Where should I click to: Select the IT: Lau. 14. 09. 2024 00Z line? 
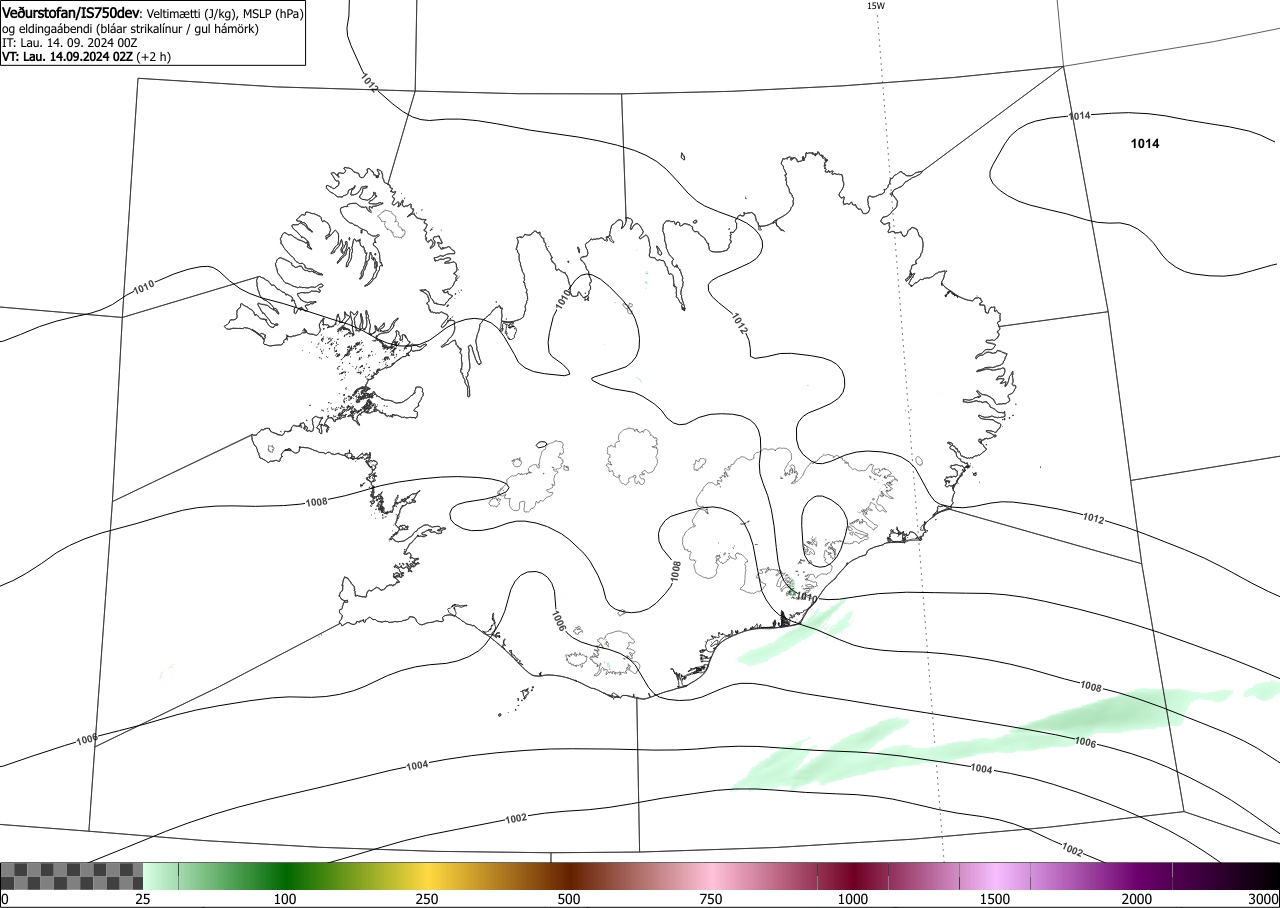point(69,43)
